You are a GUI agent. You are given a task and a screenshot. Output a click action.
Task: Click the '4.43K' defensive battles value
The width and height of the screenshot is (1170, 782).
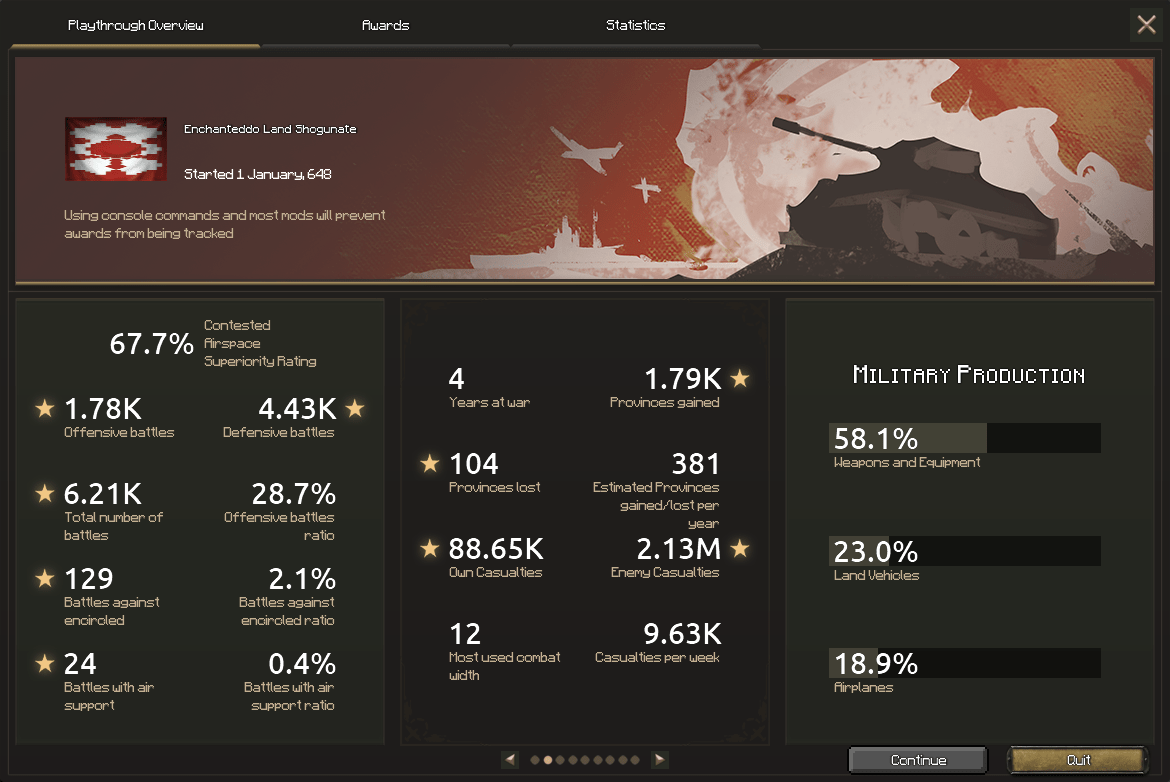coord(298,409)
